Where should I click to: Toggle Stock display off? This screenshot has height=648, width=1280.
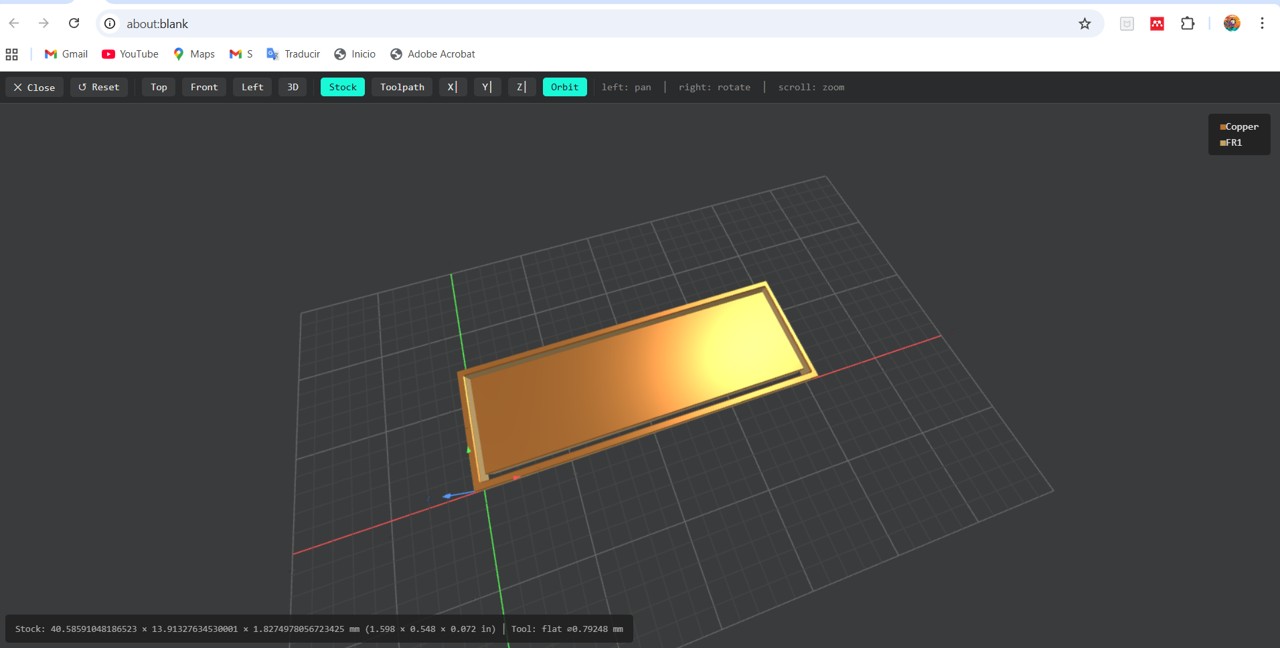click(343, 87)
